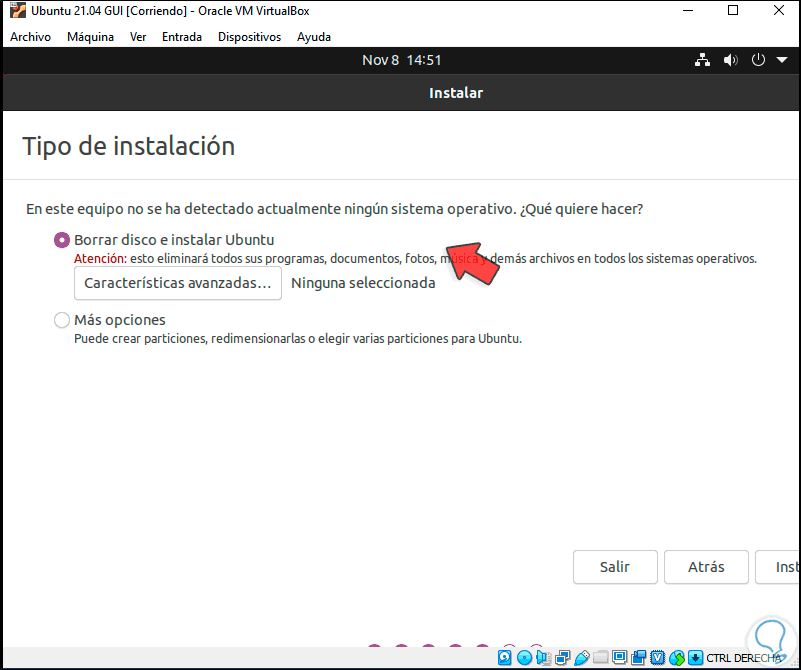802x670 pixels.
Task: Go back with the Atrás button
Action: pos(706,567)
